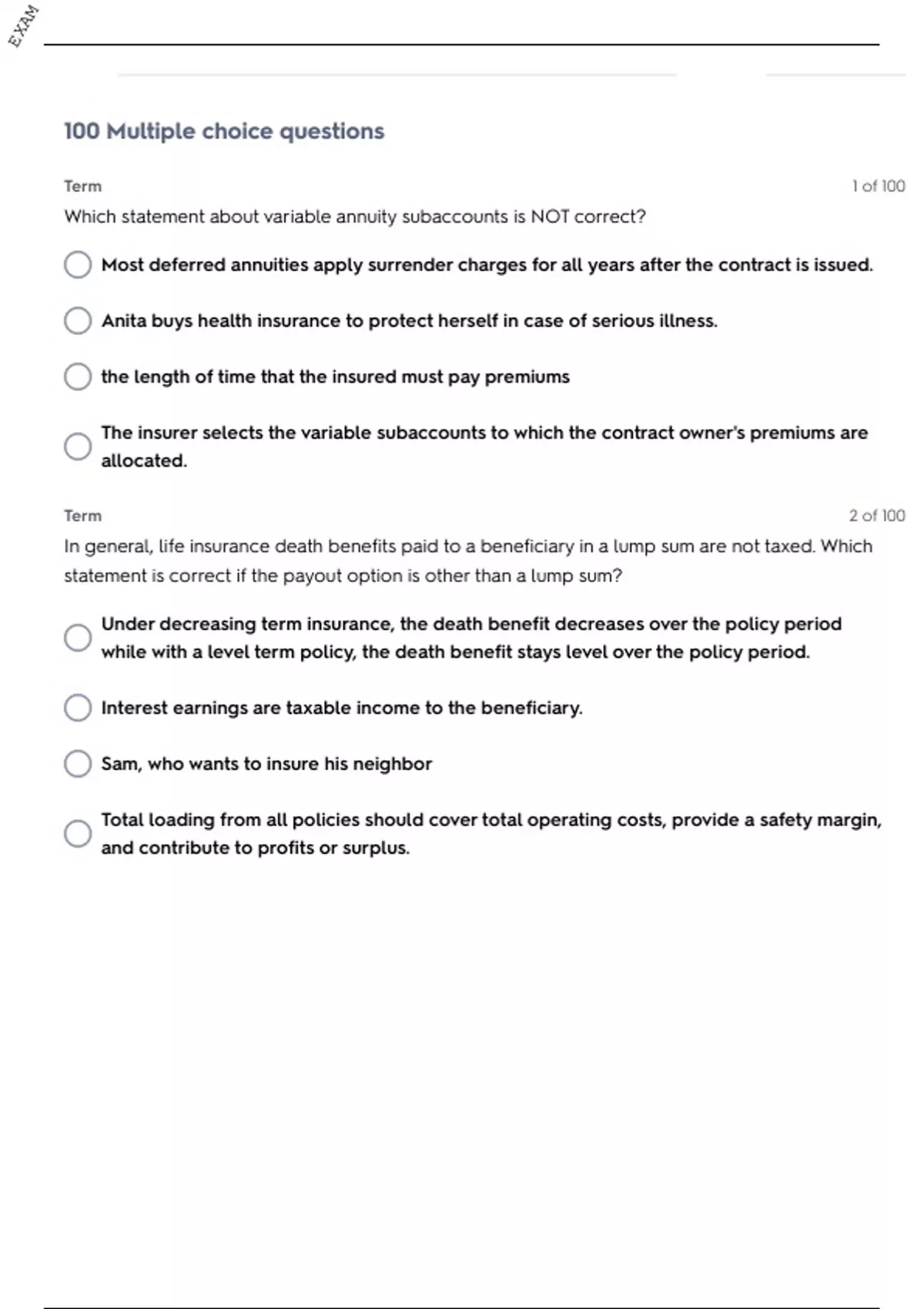Select radio button for insurer selects subaccounts option

click(78, 447)
